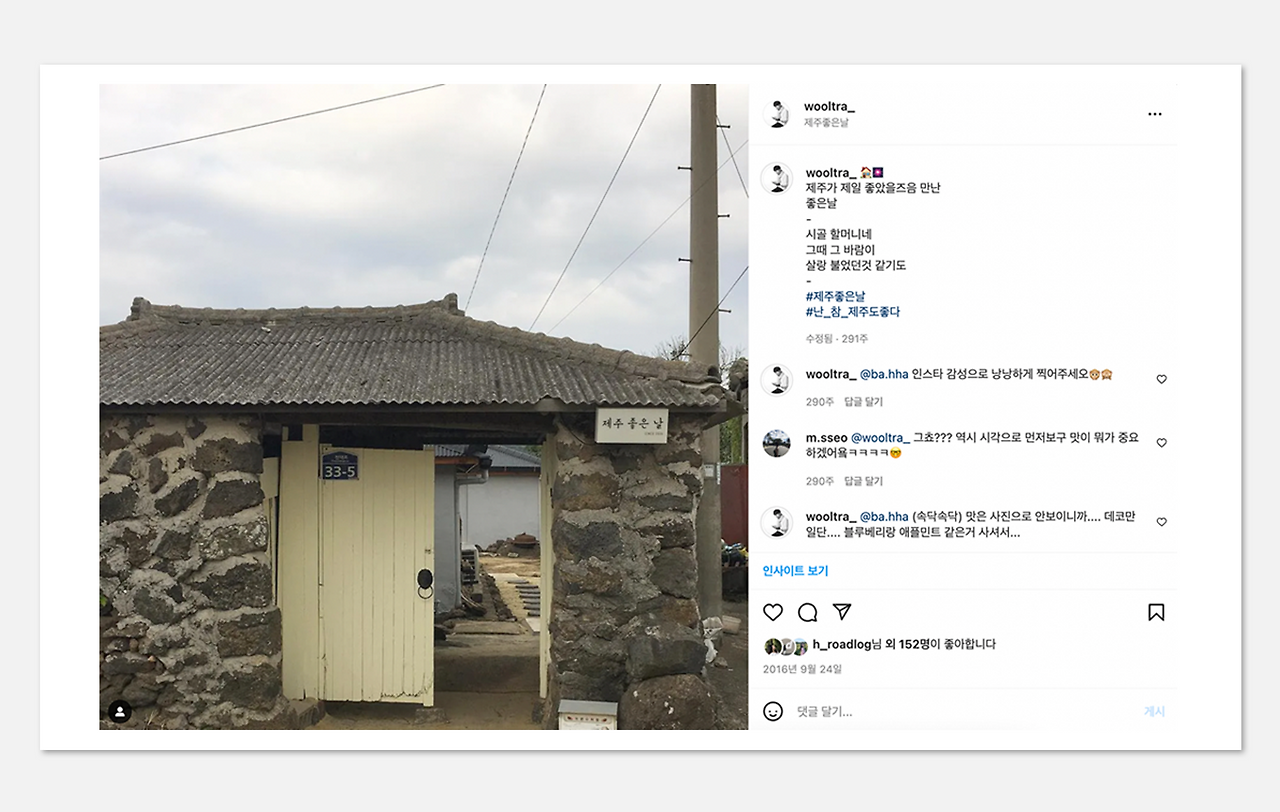Like the last wooltra_ comment heart

pos(1161,522)
